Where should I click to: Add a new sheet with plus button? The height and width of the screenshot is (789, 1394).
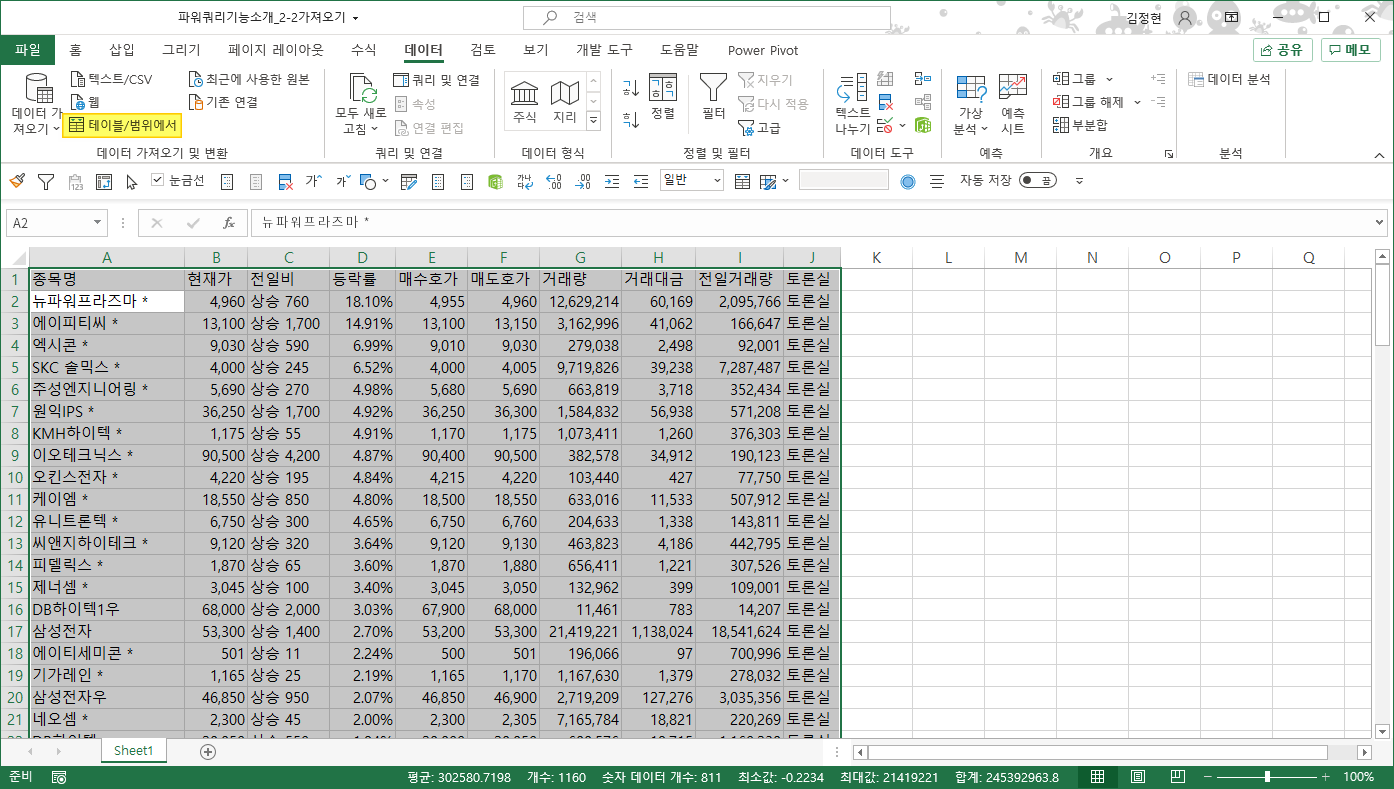tap(208, 752)
